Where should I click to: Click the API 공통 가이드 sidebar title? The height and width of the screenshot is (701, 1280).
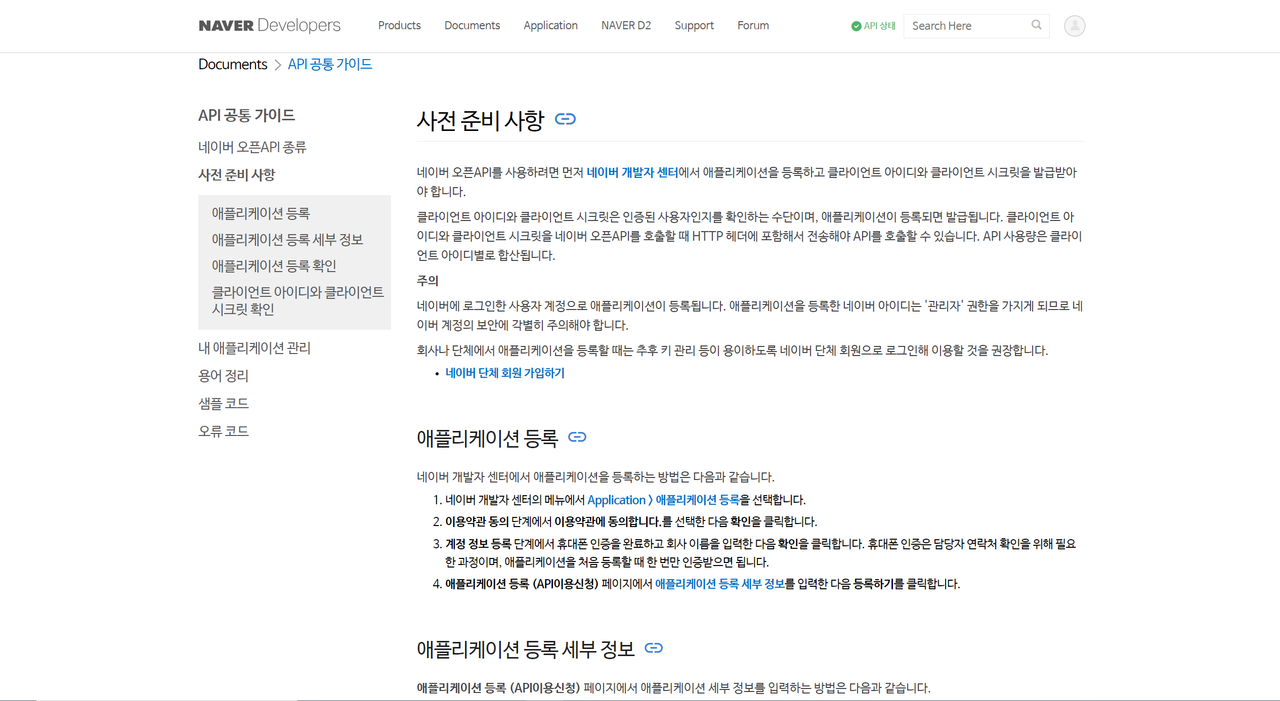point(247,115)
